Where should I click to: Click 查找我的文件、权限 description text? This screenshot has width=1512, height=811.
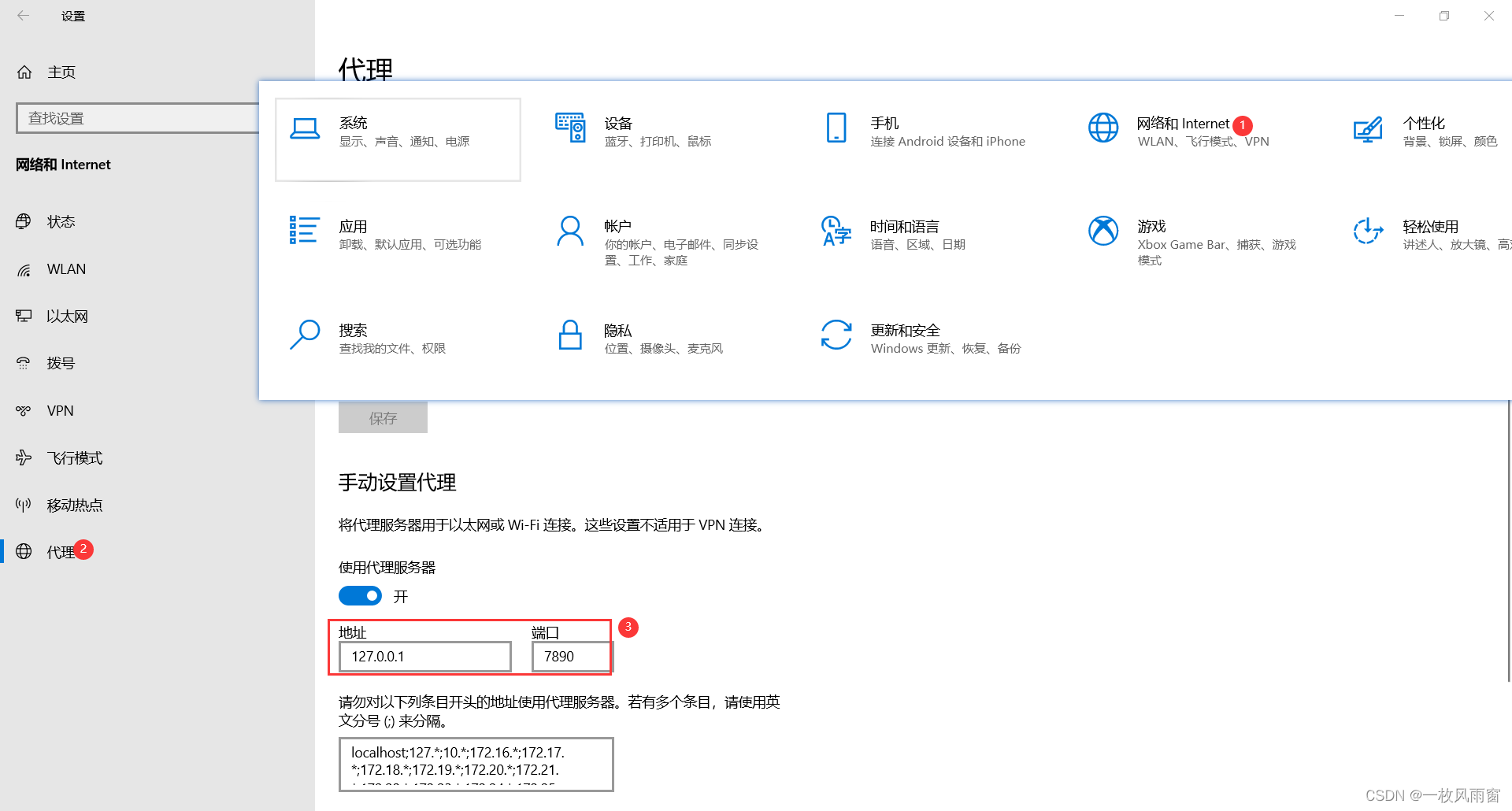pos(392,349)
